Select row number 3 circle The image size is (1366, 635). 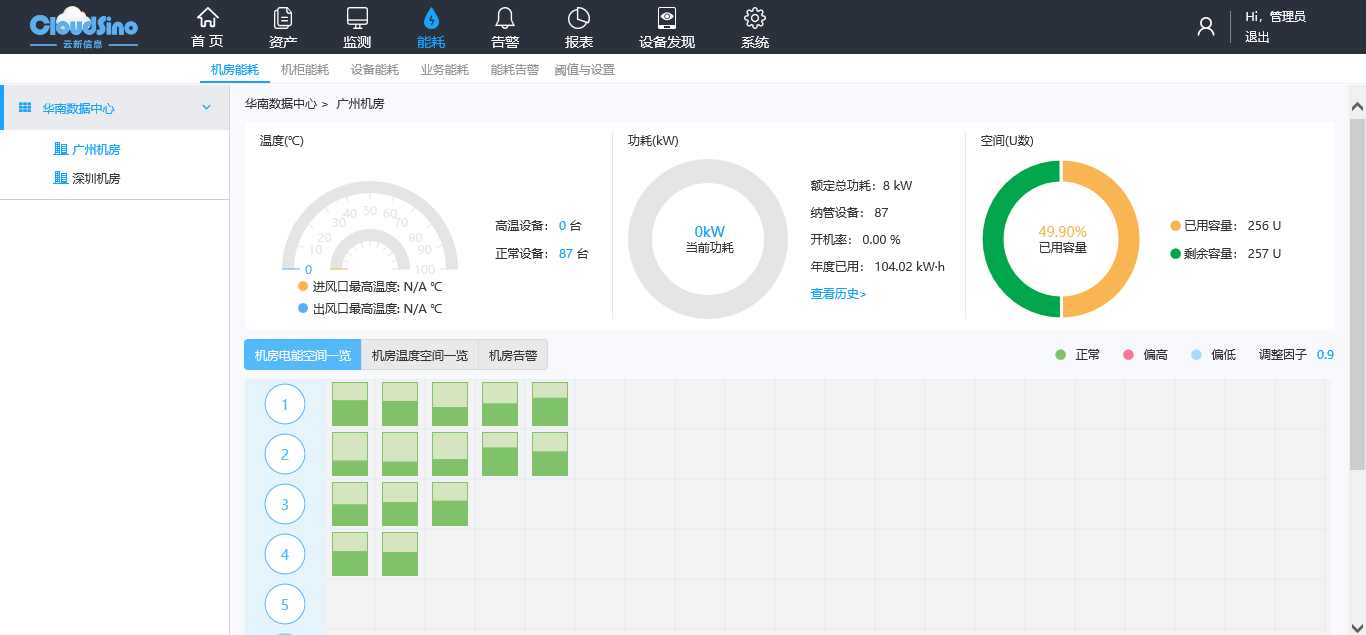pos(285,504)
